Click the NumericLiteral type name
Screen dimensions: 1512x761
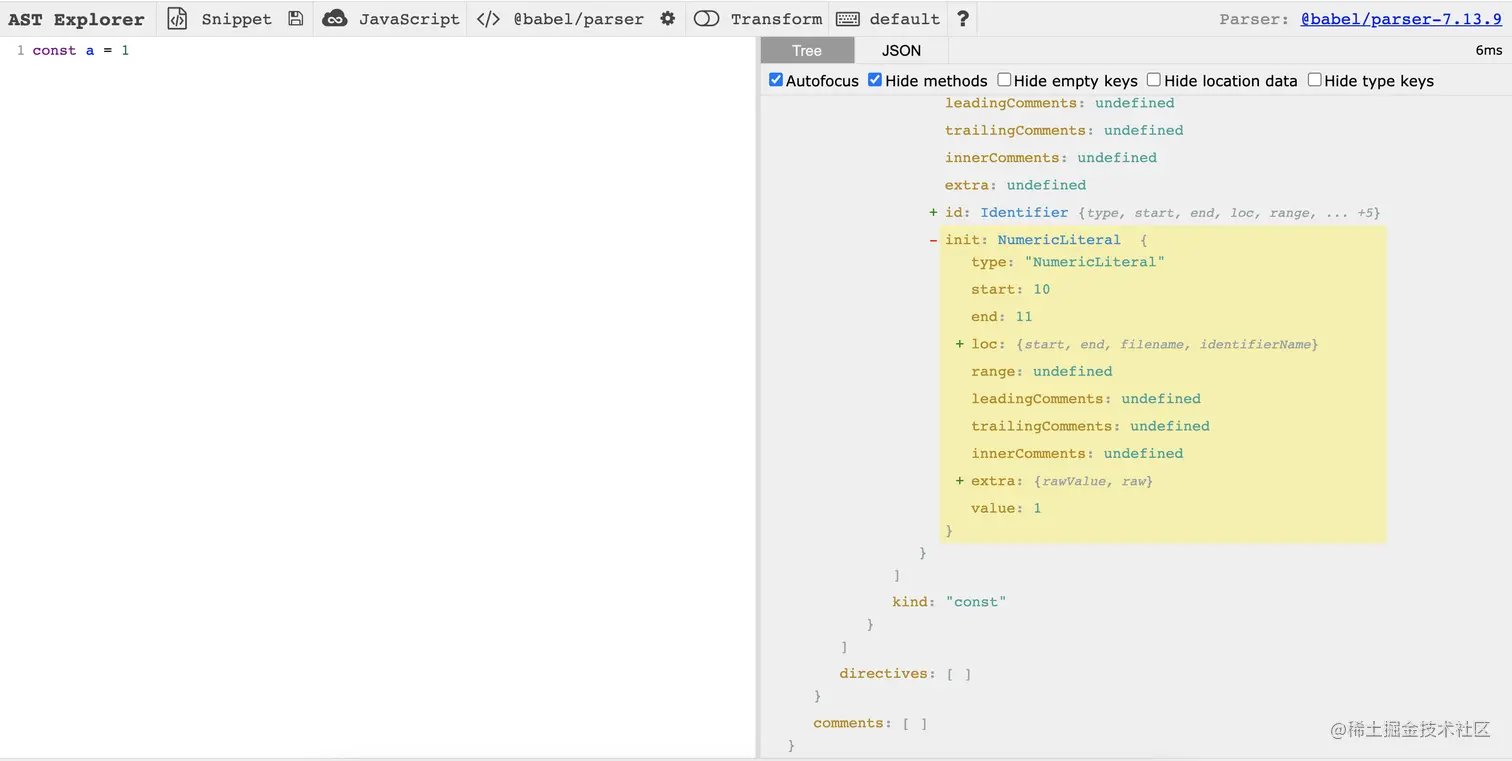[x=1059, y=240]
